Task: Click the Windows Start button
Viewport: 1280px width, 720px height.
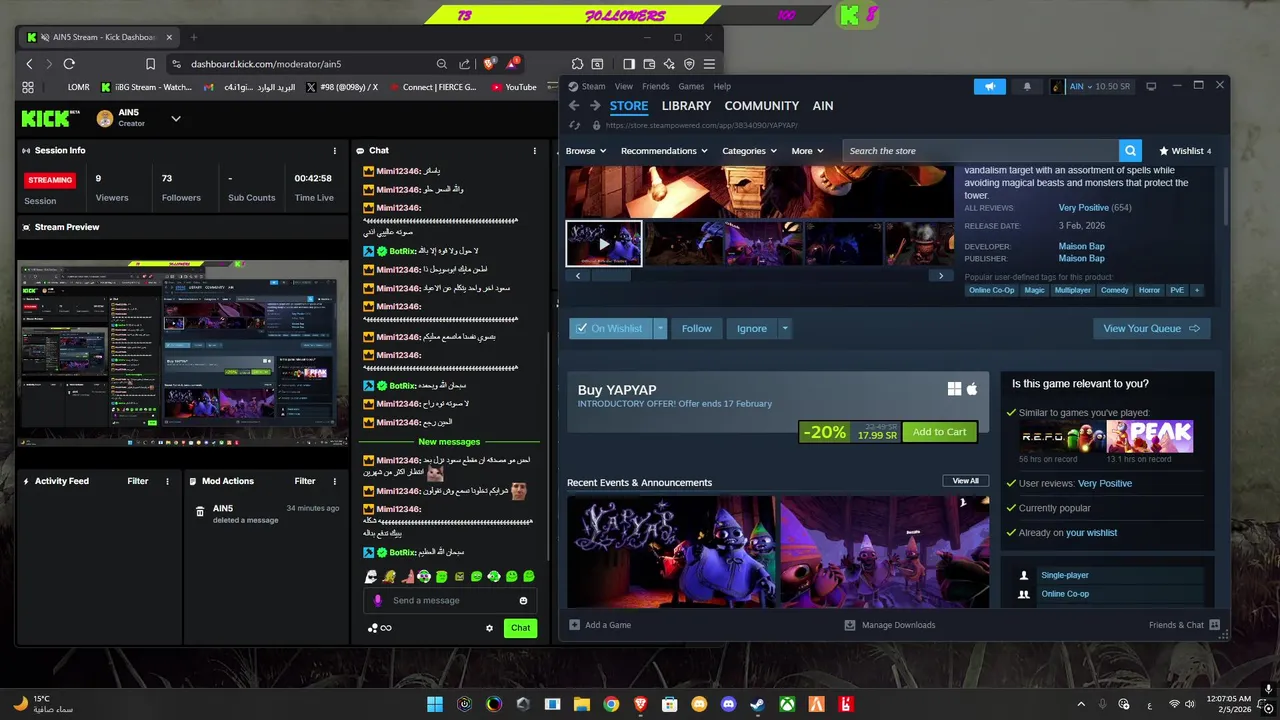Action: [x=435, y=704]
